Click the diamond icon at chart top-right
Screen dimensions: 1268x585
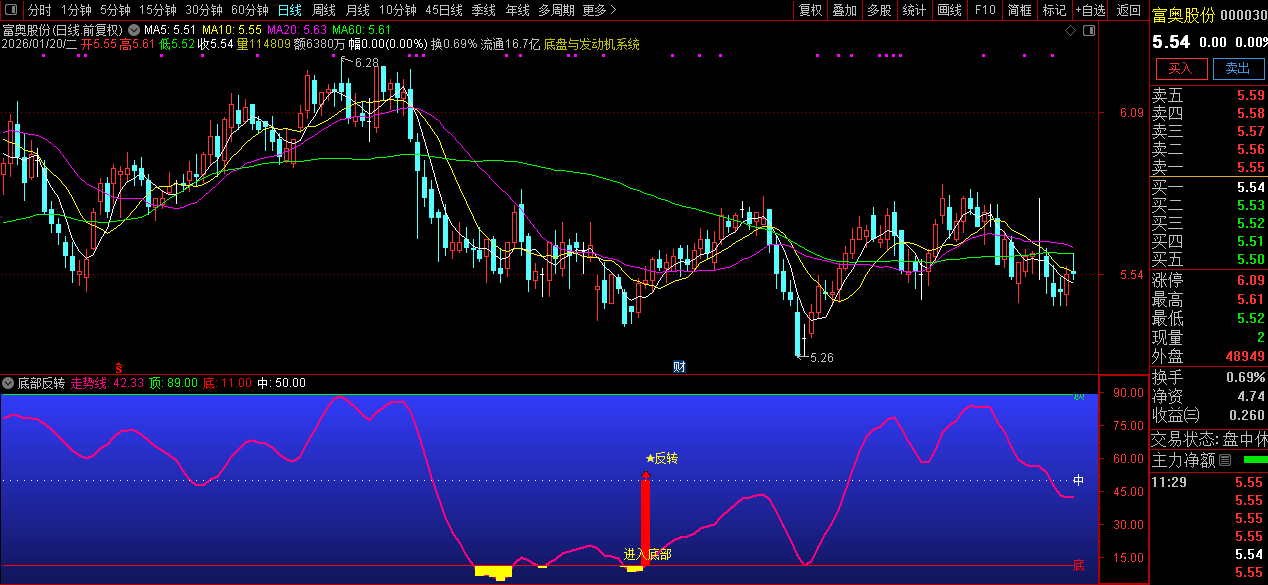(x=1070, y=30)
